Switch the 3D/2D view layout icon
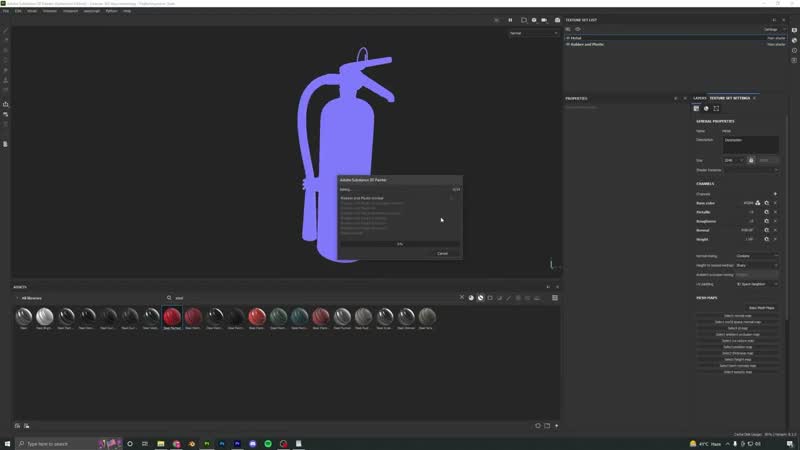The height and width of the screenshot is (450, 800). (523, 20)
